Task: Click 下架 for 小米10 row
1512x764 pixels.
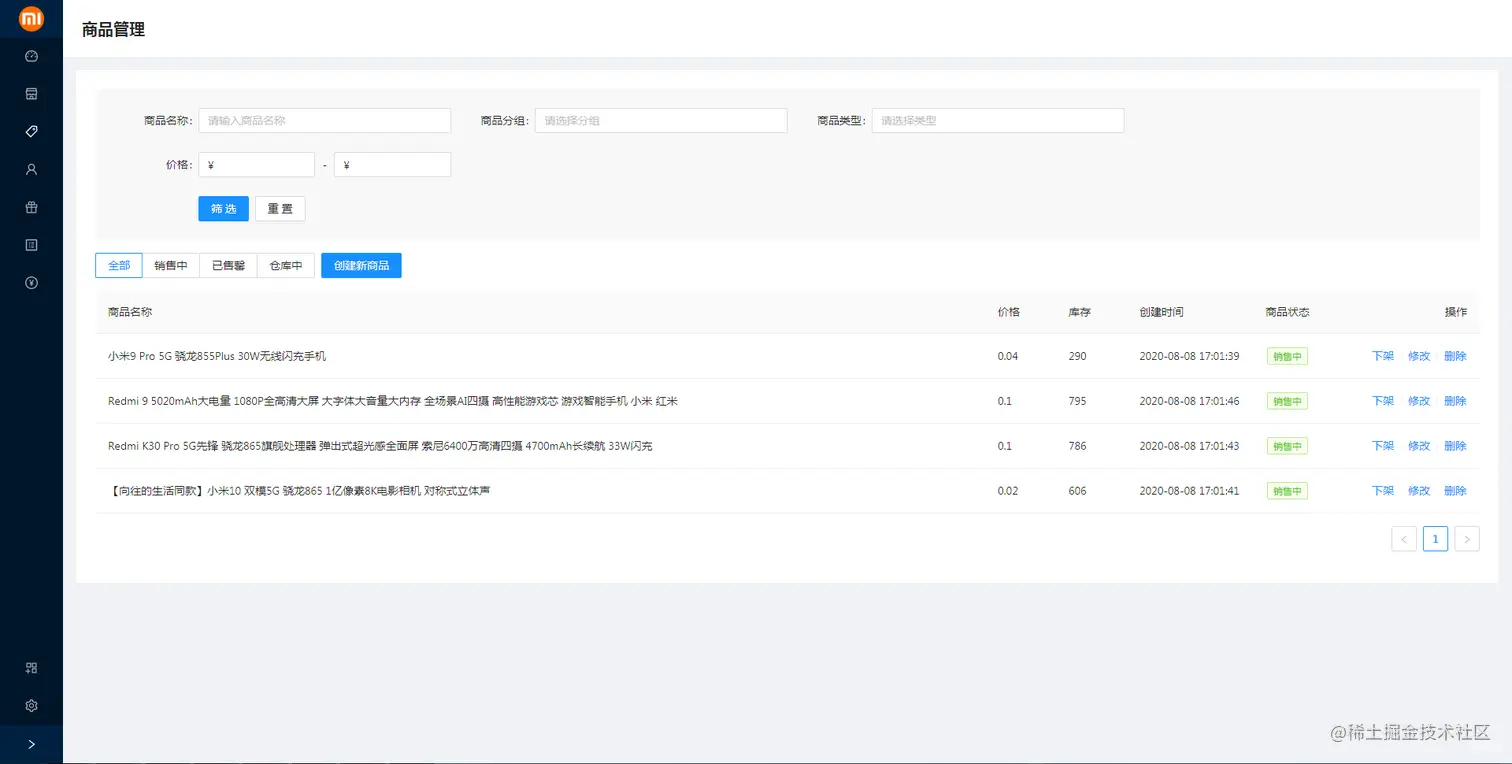Action: pyautogui.click(x=1383, y=491)
